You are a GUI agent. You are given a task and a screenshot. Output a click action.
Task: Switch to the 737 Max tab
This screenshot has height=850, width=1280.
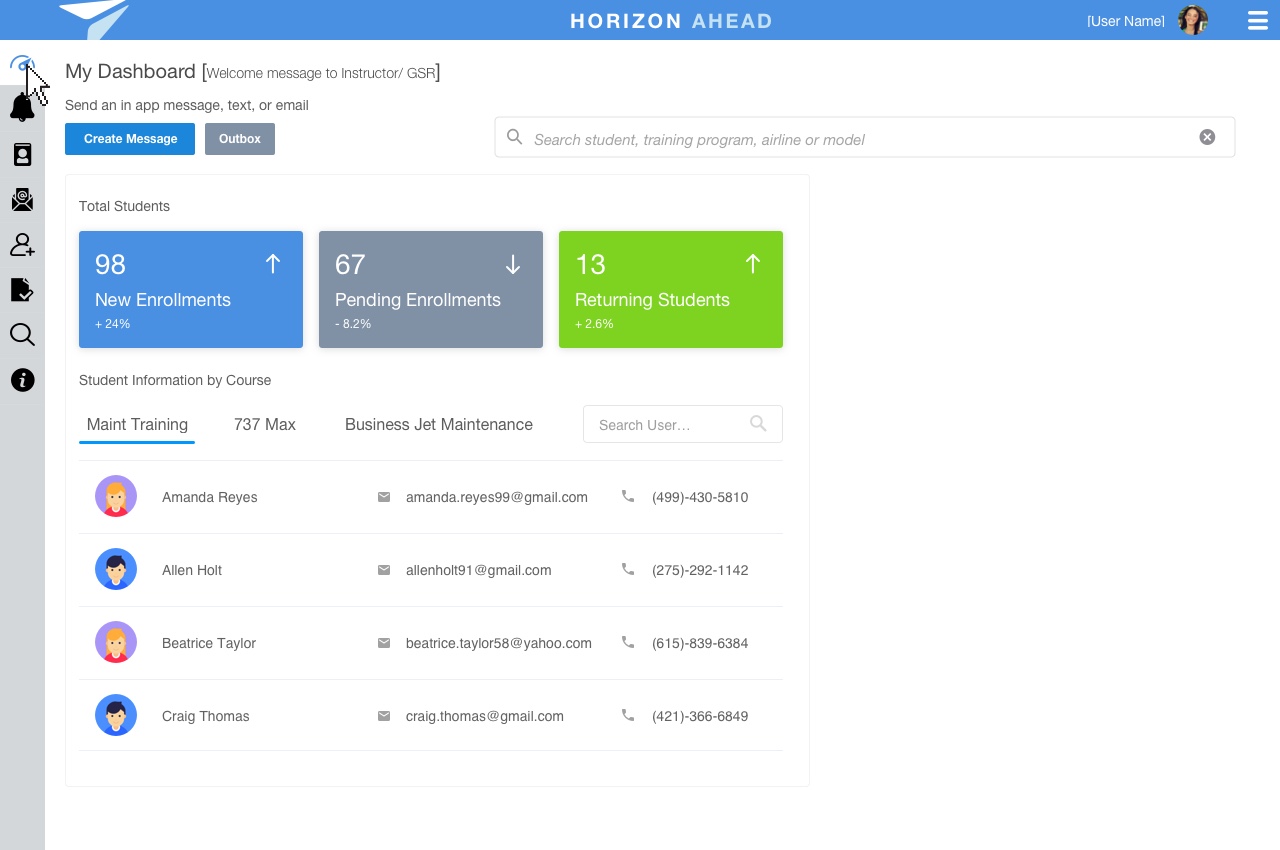pos(265,425)
